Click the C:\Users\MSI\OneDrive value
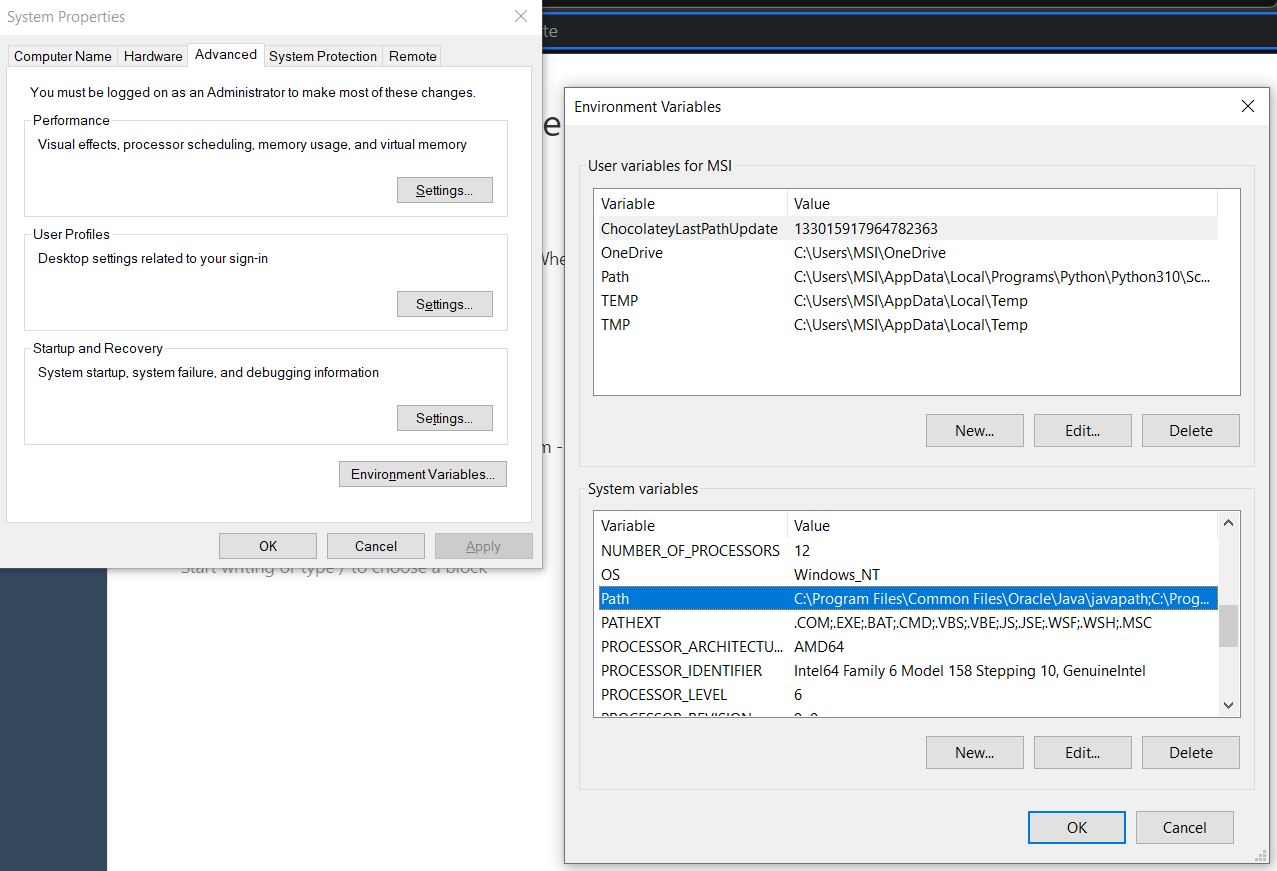Viewport: 1277px width, 871px height. [870, 253]
